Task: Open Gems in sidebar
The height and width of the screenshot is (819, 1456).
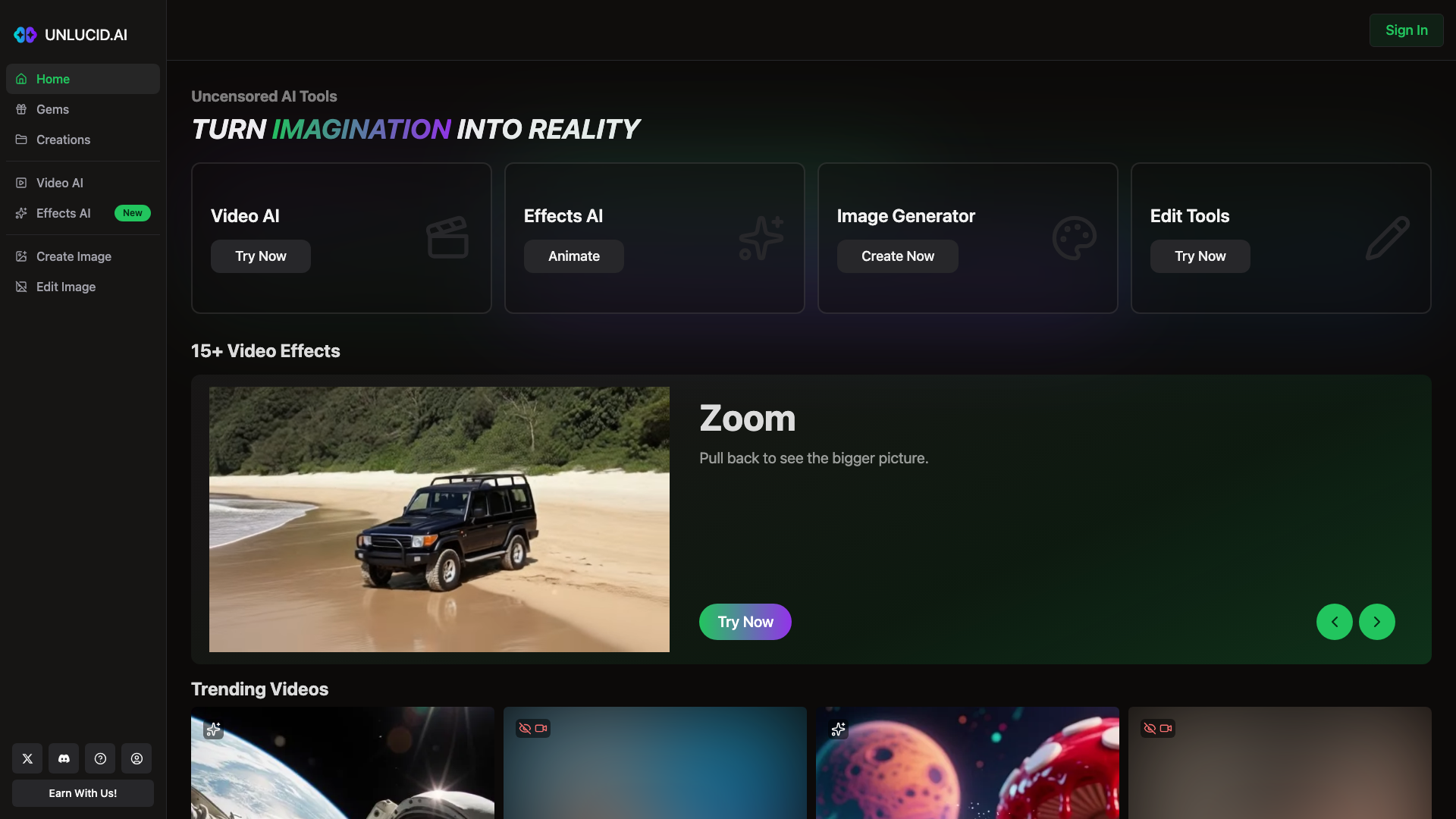Action: coord(83,109)
